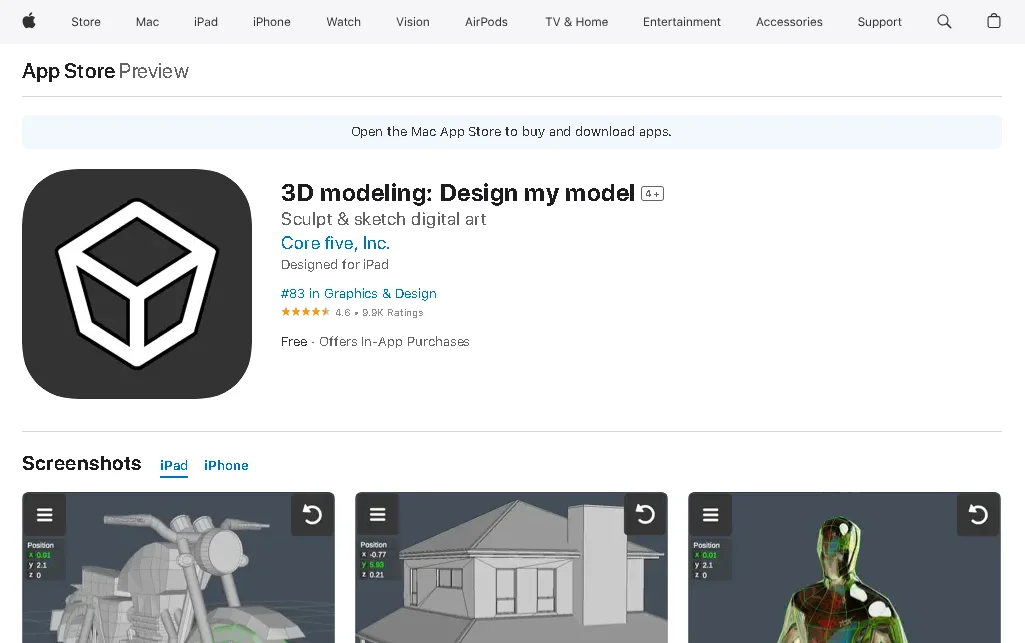1025x643 pixels.
Task: Visit the Core five, Inc. developer page
Action: 335,243
